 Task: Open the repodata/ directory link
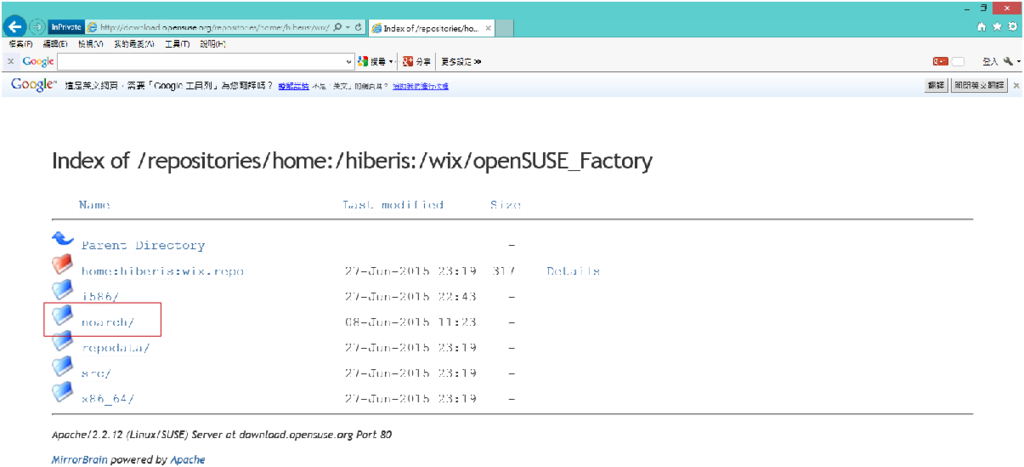point(115,347)
